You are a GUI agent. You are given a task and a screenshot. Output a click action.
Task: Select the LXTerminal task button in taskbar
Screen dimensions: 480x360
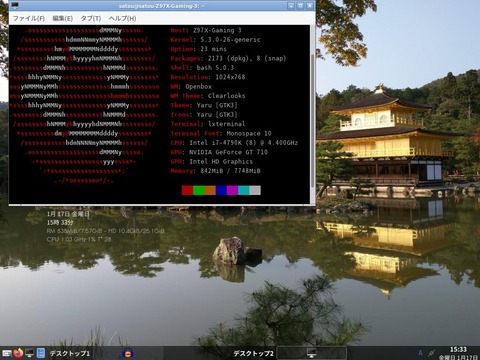pyautogui.click(x=312, y=353)
